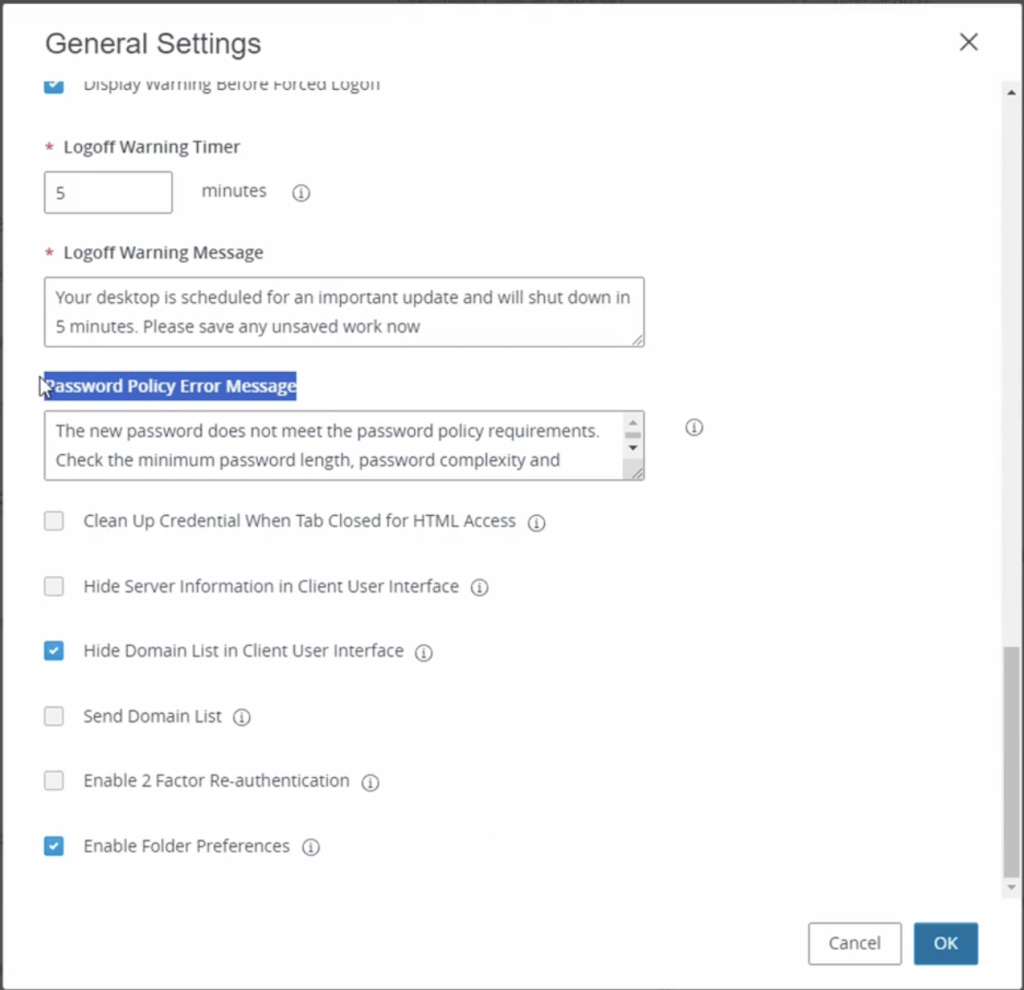Click the General Settings dialog title

tap(153, 44)
